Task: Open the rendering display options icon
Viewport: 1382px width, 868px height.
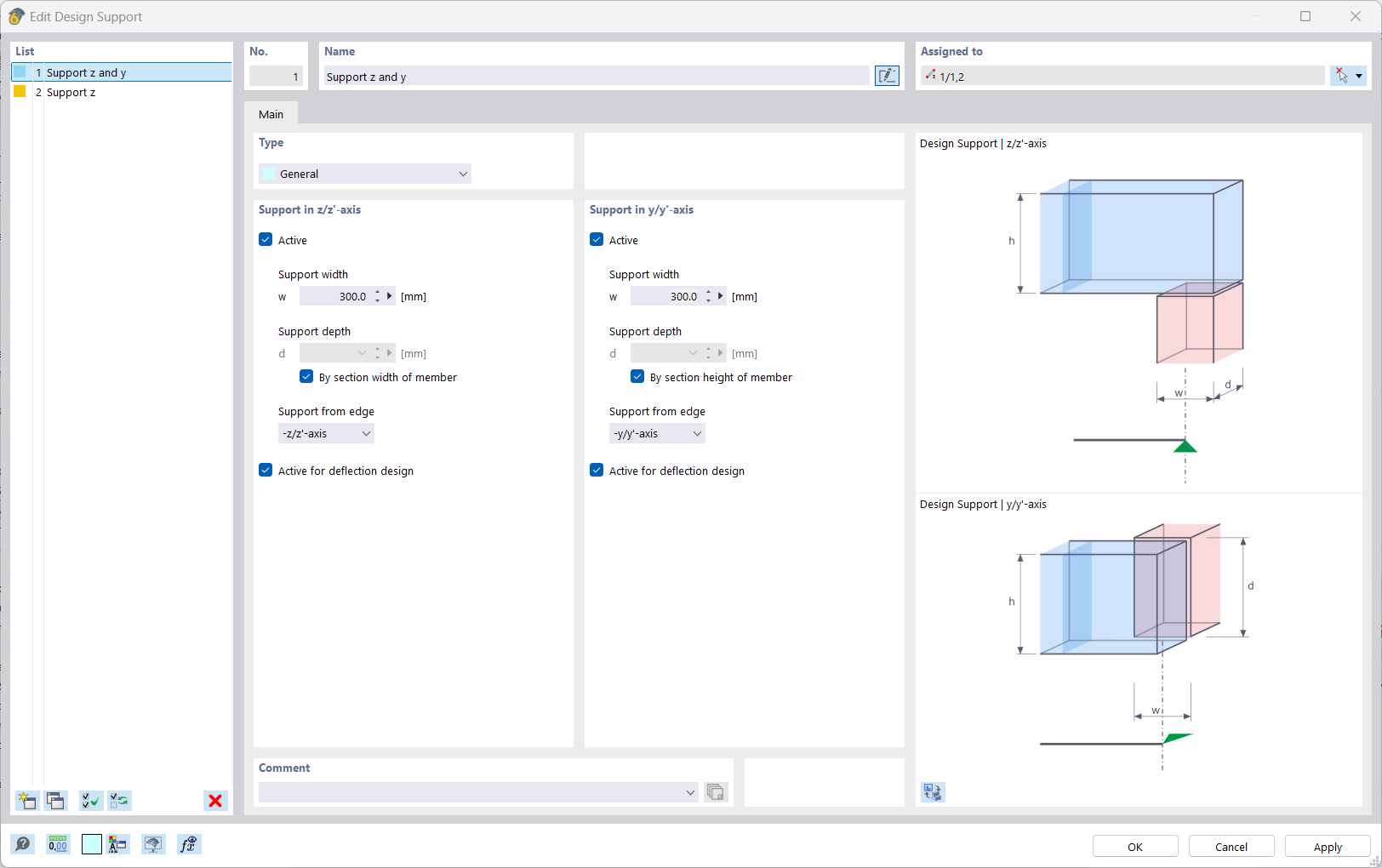Action: tap(153, 843)
